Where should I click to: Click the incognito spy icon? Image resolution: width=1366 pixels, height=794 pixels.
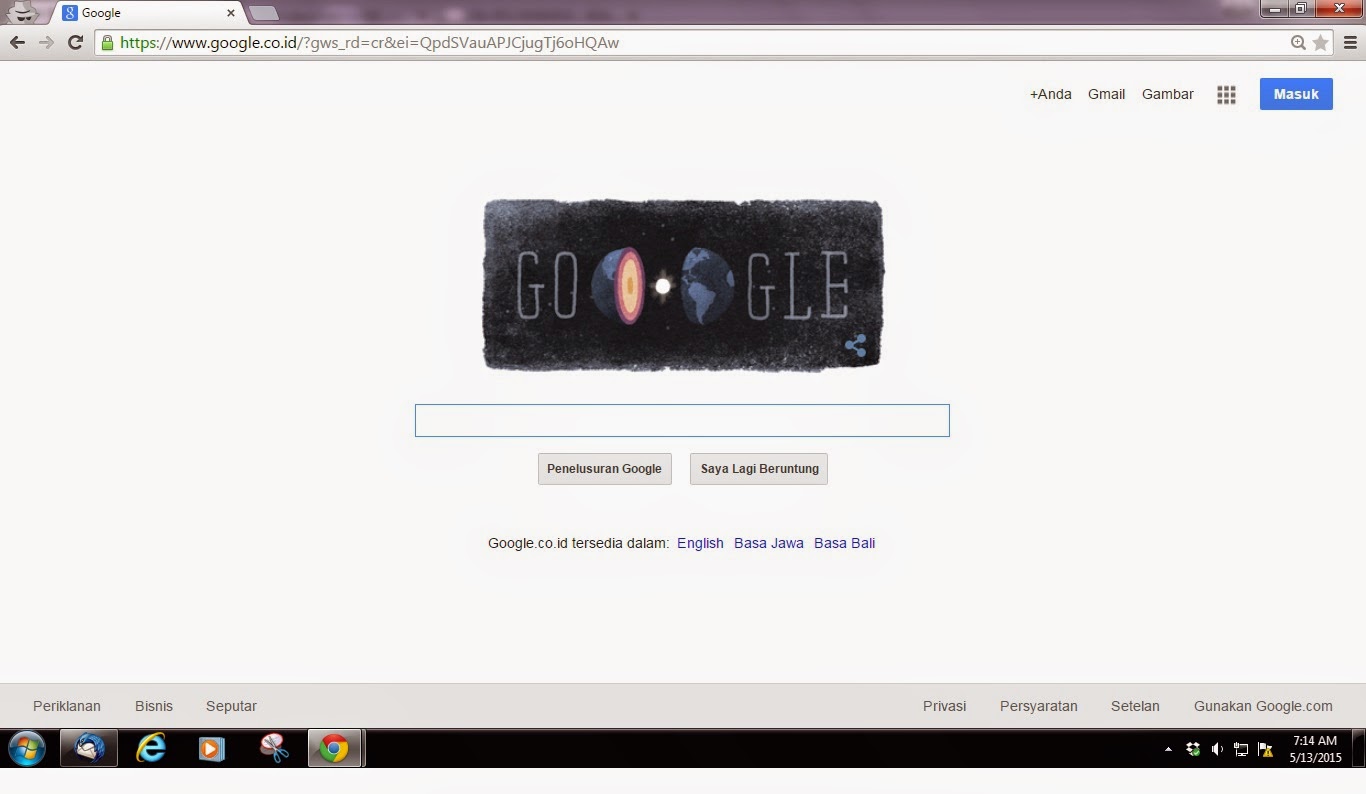coord(22,13)
